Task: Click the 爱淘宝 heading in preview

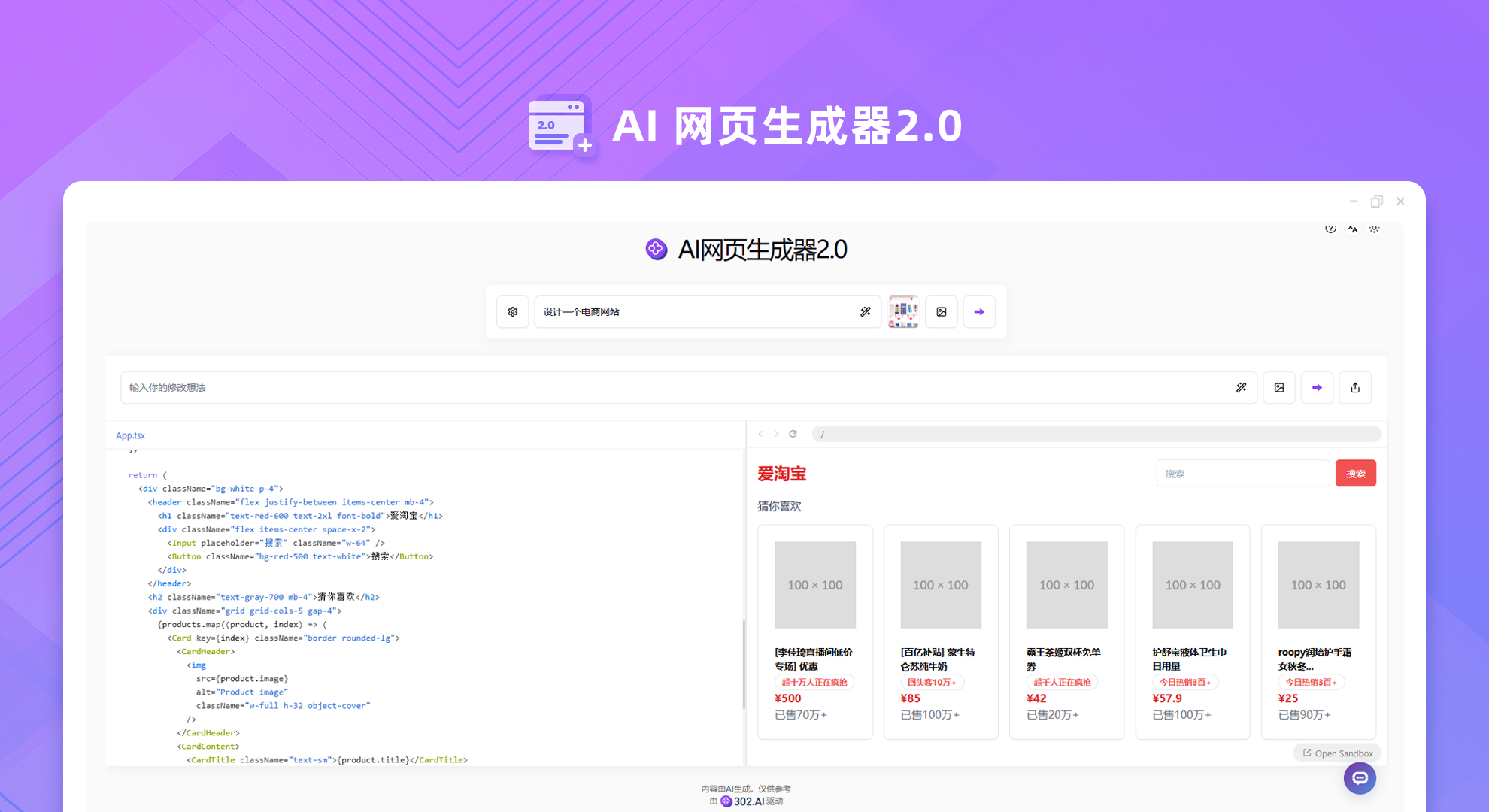Action: click(x=781, y=474)
